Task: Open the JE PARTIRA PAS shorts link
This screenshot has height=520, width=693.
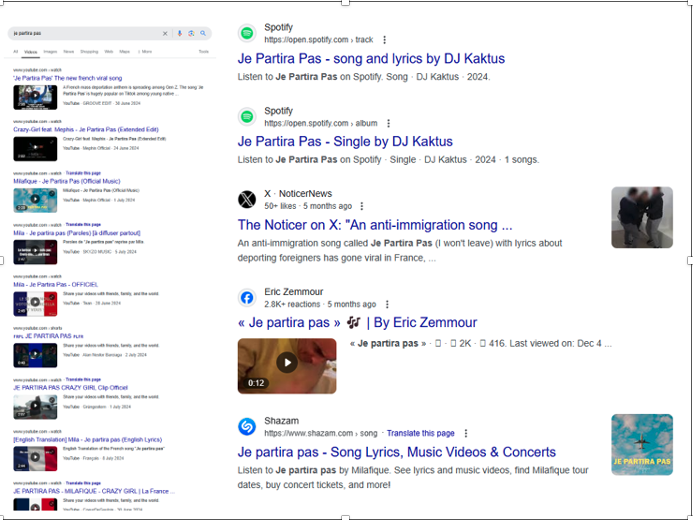Action: (x=48, y=336)
